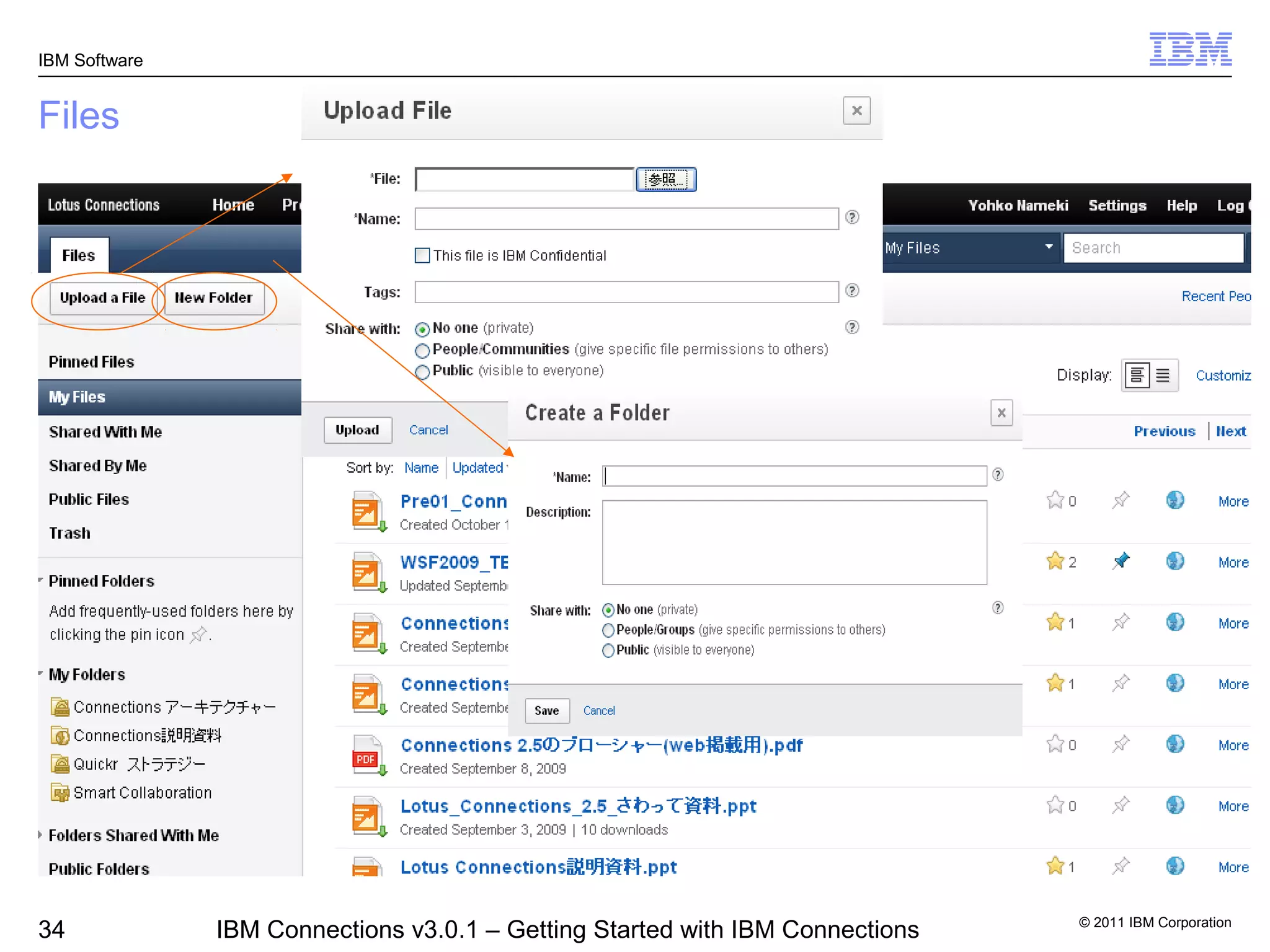
Task: Sort files by Name
Action: tap(421, 467)
